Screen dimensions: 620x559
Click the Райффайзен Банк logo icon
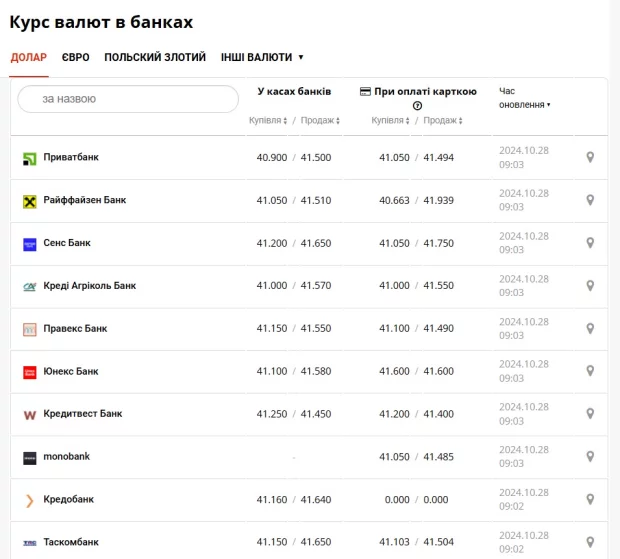(x=30, y=201)
